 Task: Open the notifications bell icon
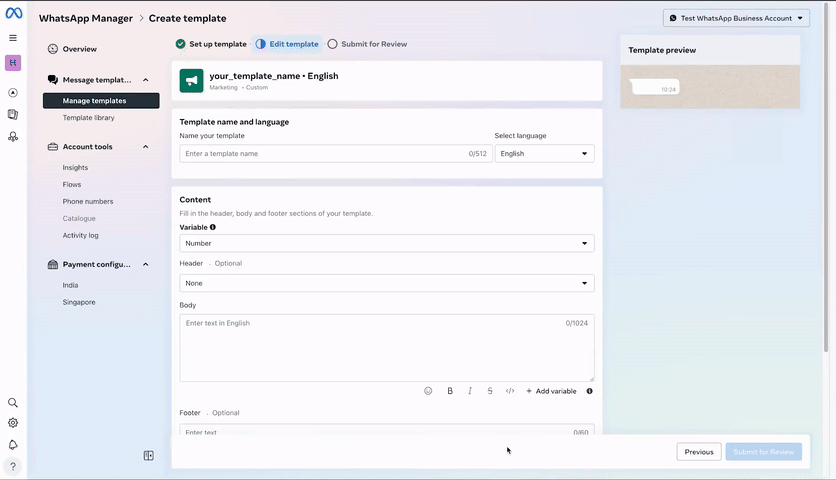click(x=13, y=445)
